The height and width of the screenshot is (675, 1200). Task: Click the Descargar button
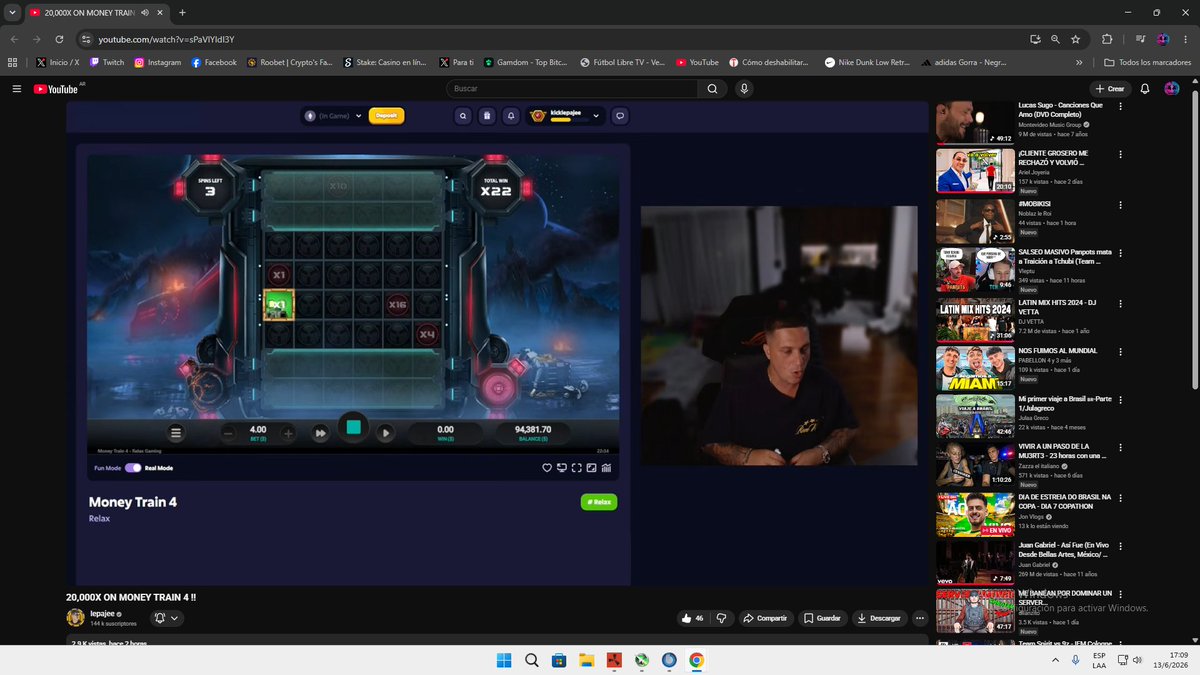coord(880,618)
